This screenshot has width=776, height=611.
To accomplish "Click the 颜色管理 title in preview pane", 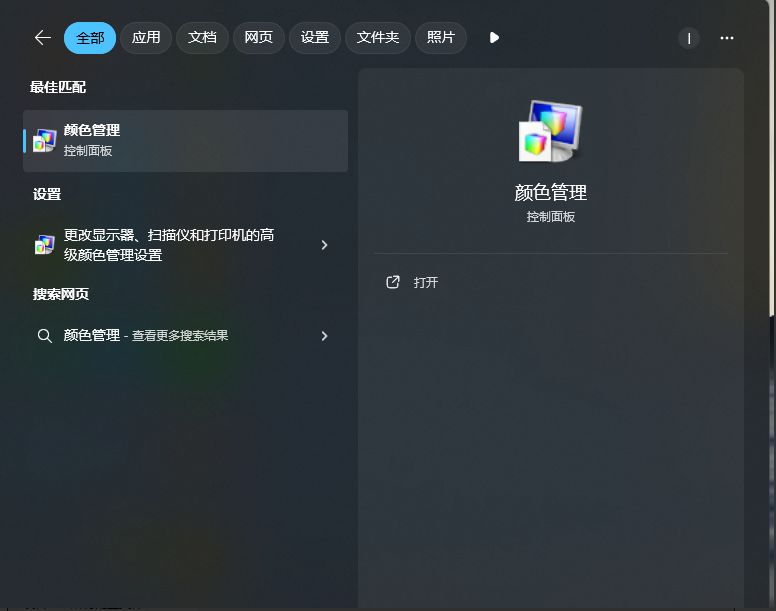I will tap(550, 192).
